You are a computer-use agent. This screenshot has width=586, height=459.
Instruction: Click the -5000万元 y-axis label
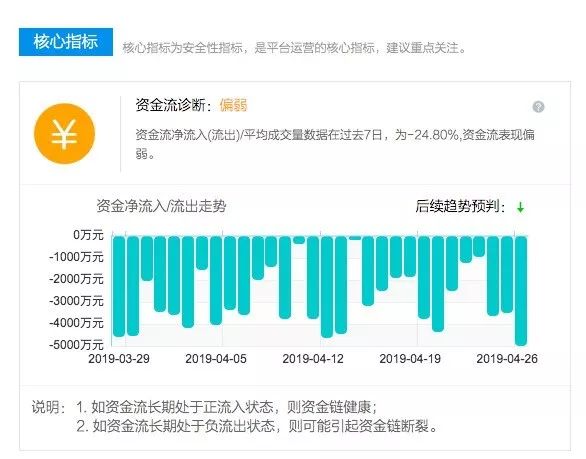tap(76, 344)
